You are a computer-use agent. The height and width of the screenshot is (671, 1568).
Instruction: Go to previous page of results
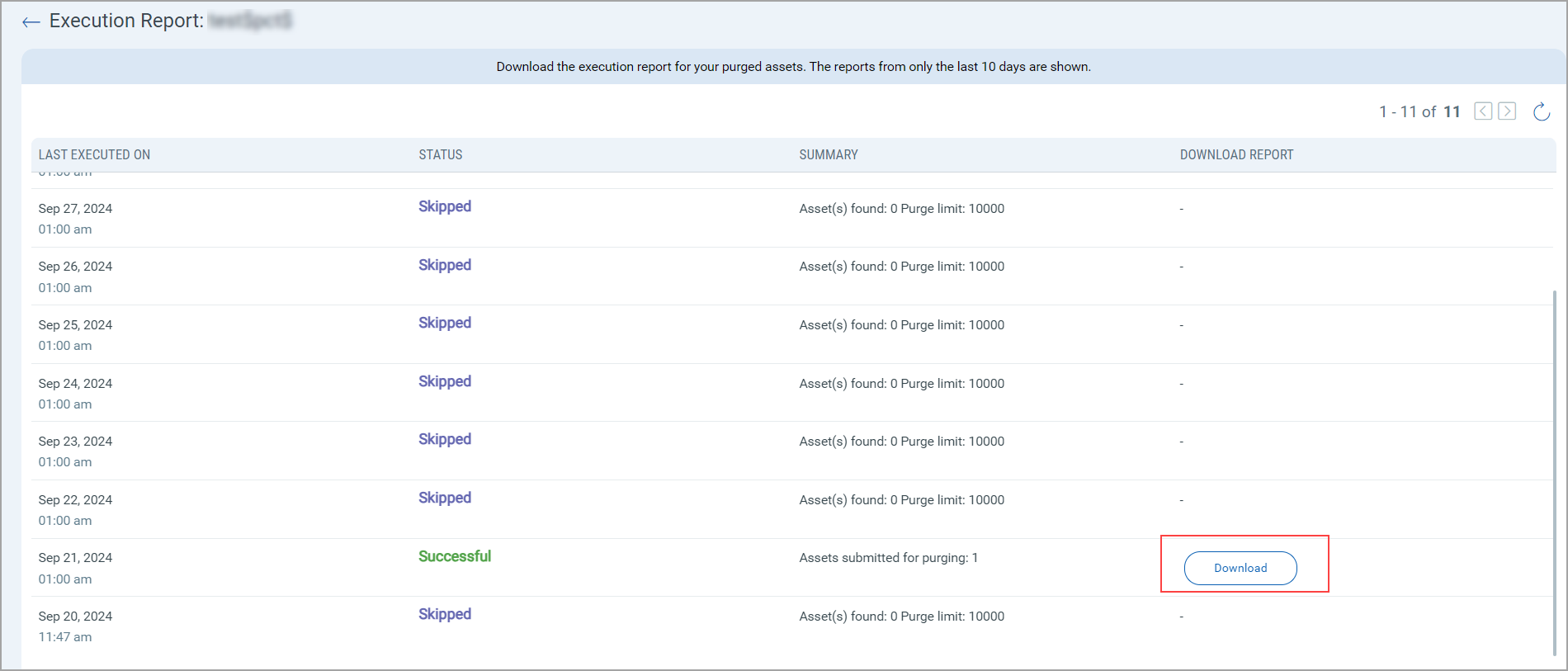tap(1483, 111)
